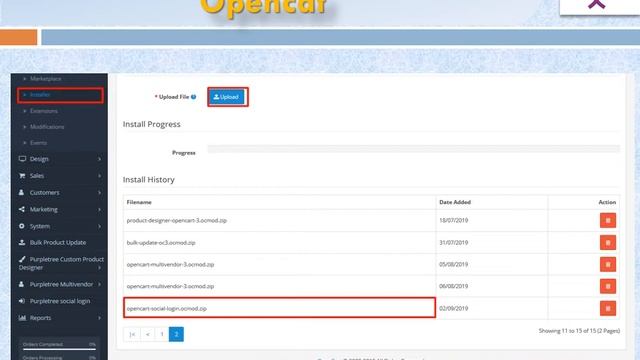Go to previous page of history
The height and width of the screenshot is (360, 640).
click(147, 334)
